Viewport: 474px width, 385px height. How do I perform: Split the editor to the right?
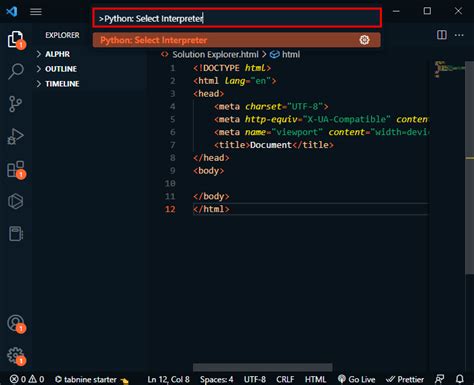(442, 35)
